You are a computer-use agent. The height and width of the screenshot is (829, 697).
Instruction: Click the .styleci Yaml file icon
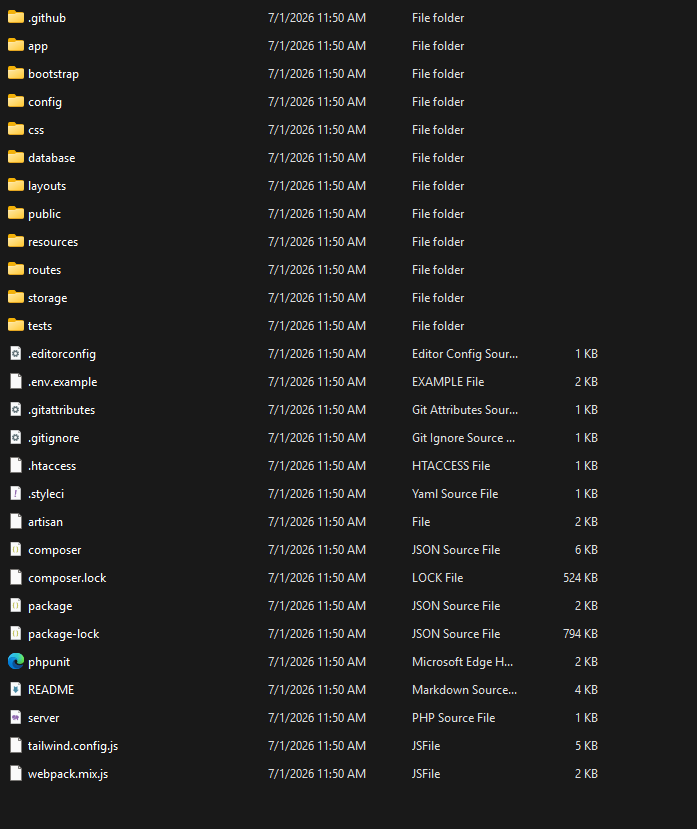click(x=16, y=493)
